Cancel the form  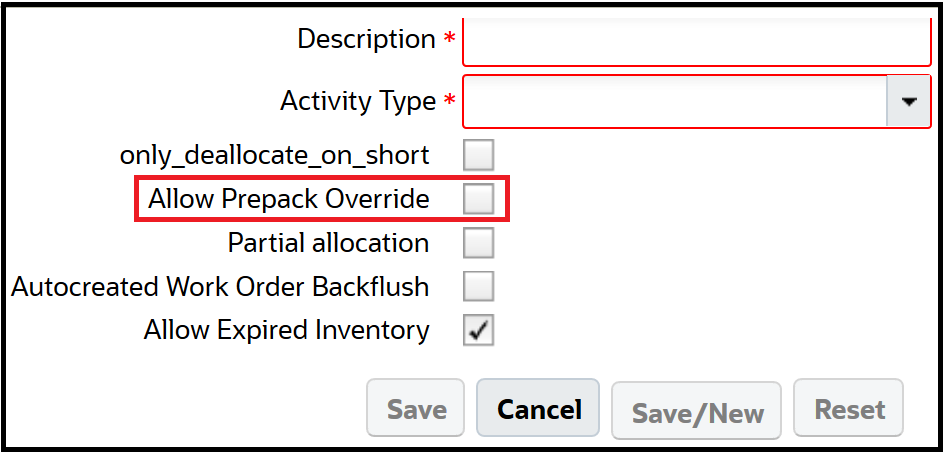click(538, 408)
